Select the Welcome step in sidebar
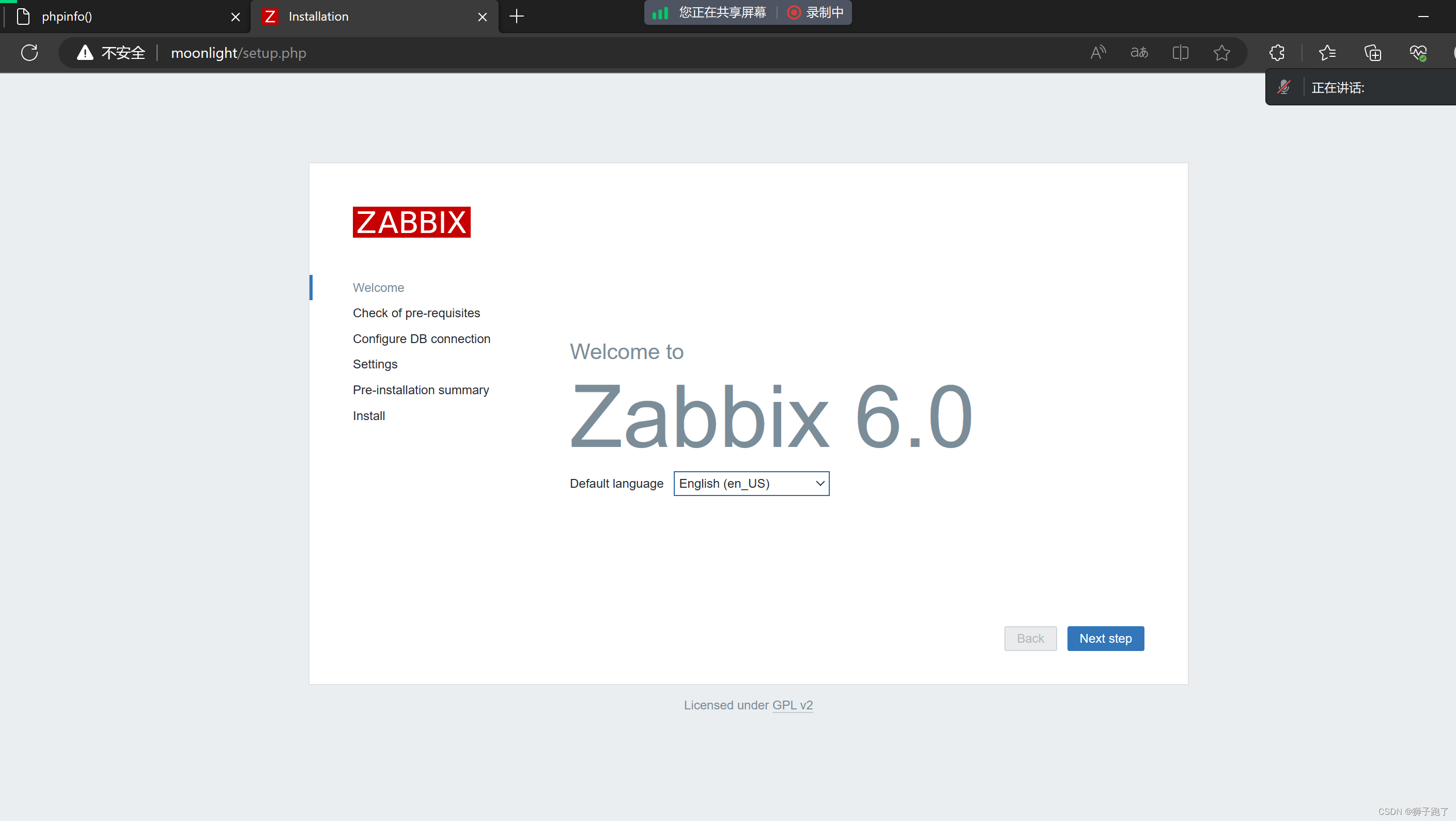The image size is (1456, 821). coord(378,288)
